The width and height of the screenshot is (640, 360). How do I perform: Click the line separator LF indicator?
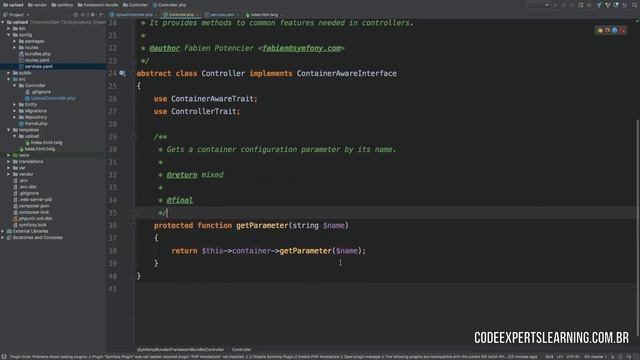tap(560, 357)
